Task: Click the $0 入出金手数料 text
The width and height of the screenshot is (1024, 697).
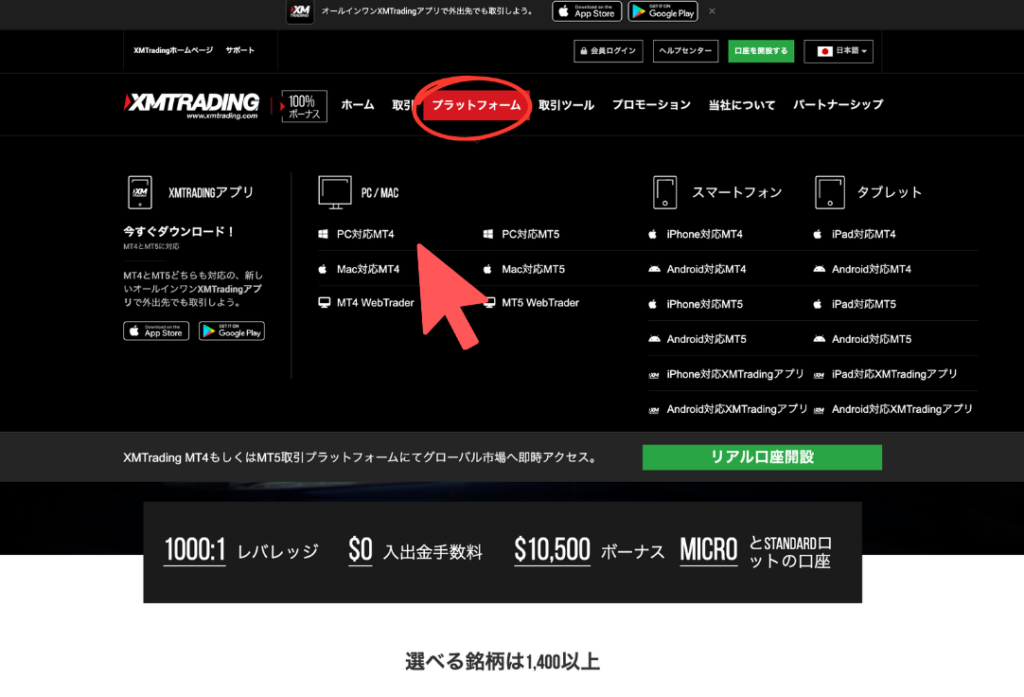Action: point(415,550)
